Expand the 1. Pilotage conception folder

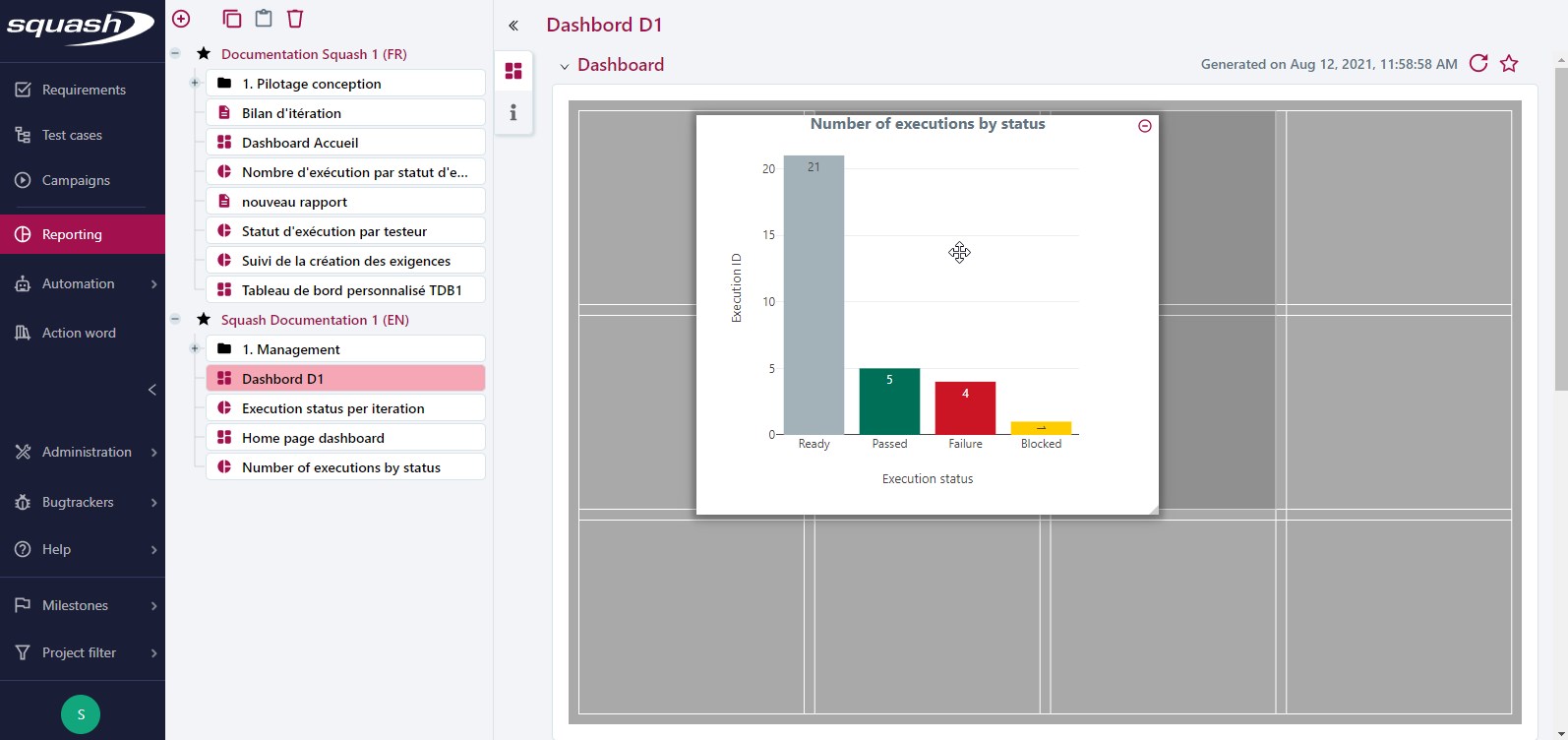(x=195, y=84)
